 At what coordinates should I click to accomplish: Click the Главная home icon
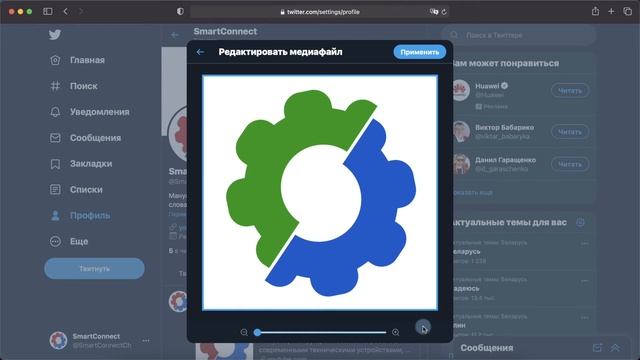[55, 60]
